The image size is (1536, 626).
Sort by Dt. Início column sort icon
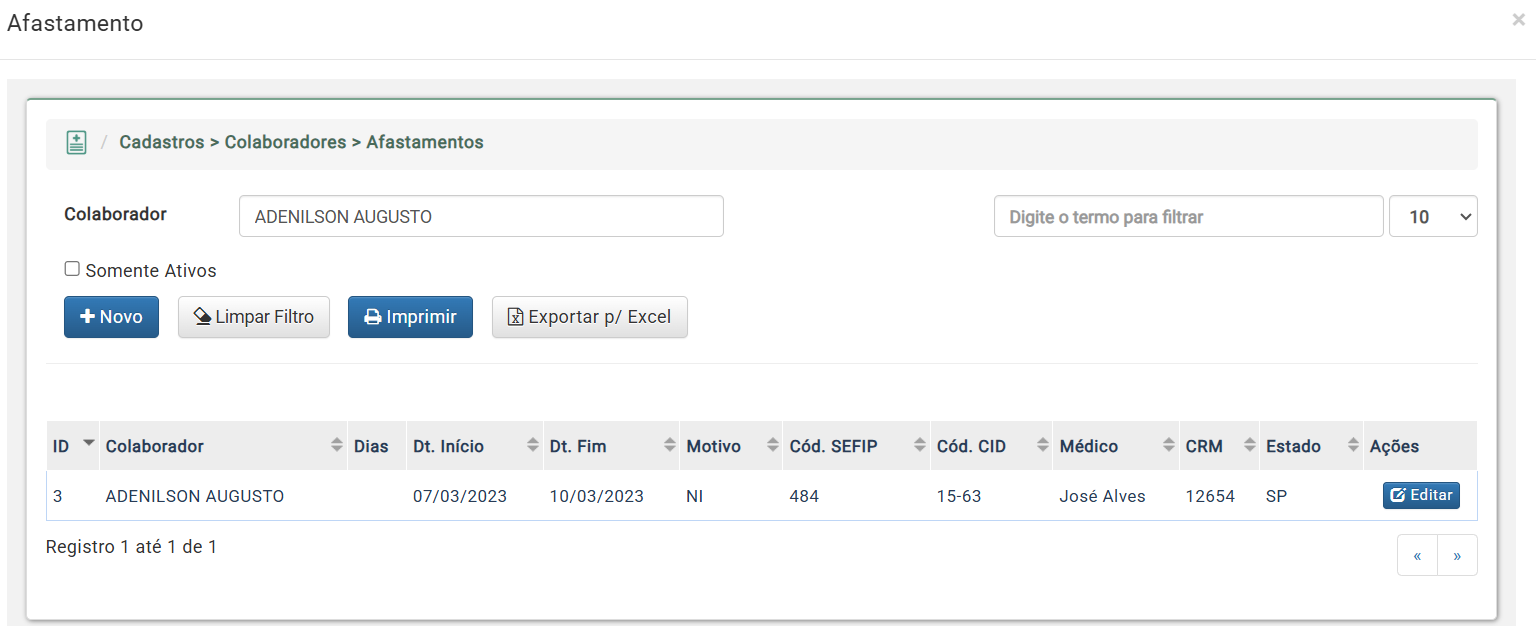(x=533, y=446)
